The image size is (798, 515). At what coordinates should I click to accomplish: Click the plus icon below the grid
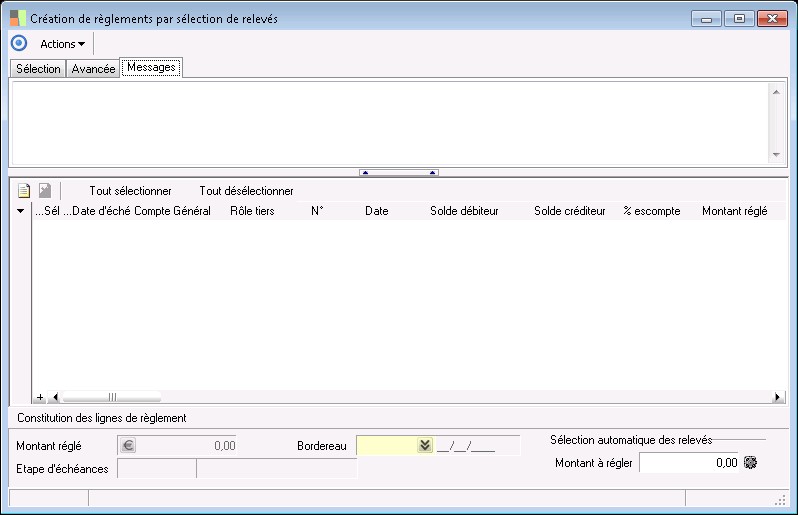(x=40, y=397)
